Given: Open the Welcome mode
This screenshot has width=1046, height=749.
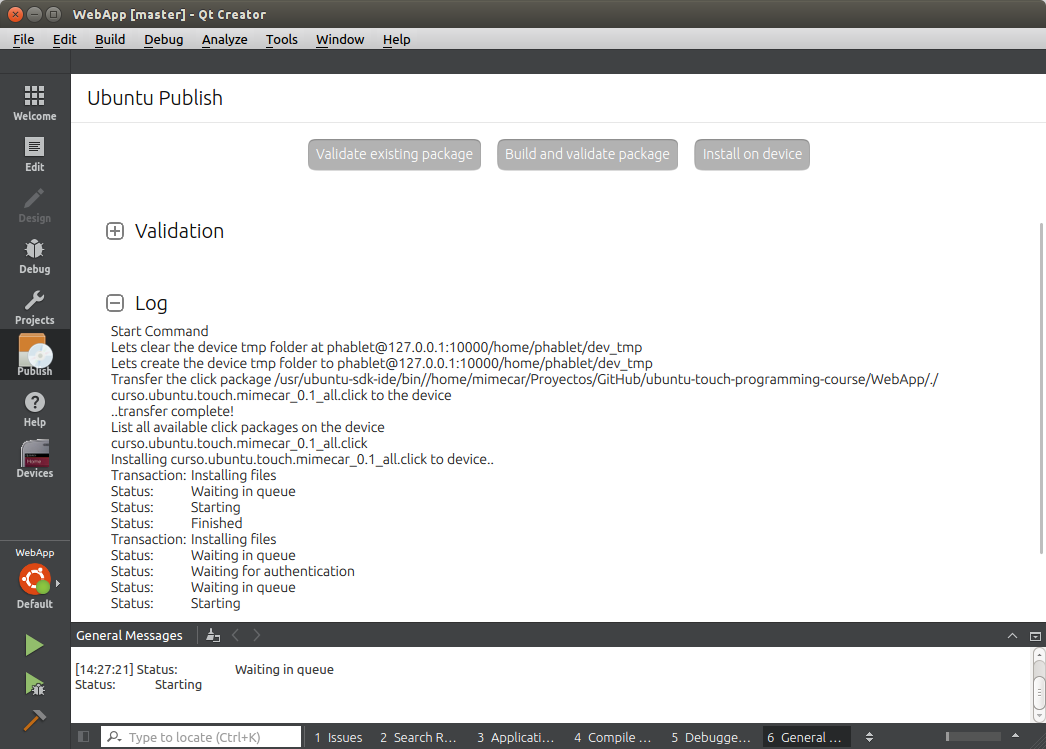Looking at the screenshot, I should [x=35, y=103].
